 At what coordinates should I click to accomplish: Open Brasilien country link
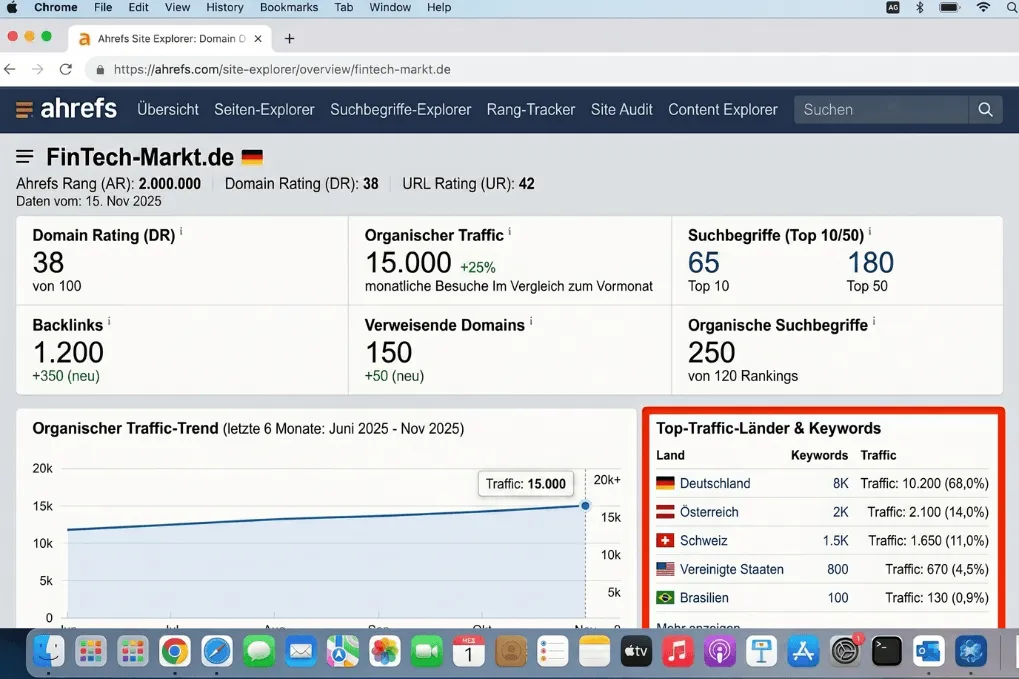pyautogui.click(x=704, y=598)
